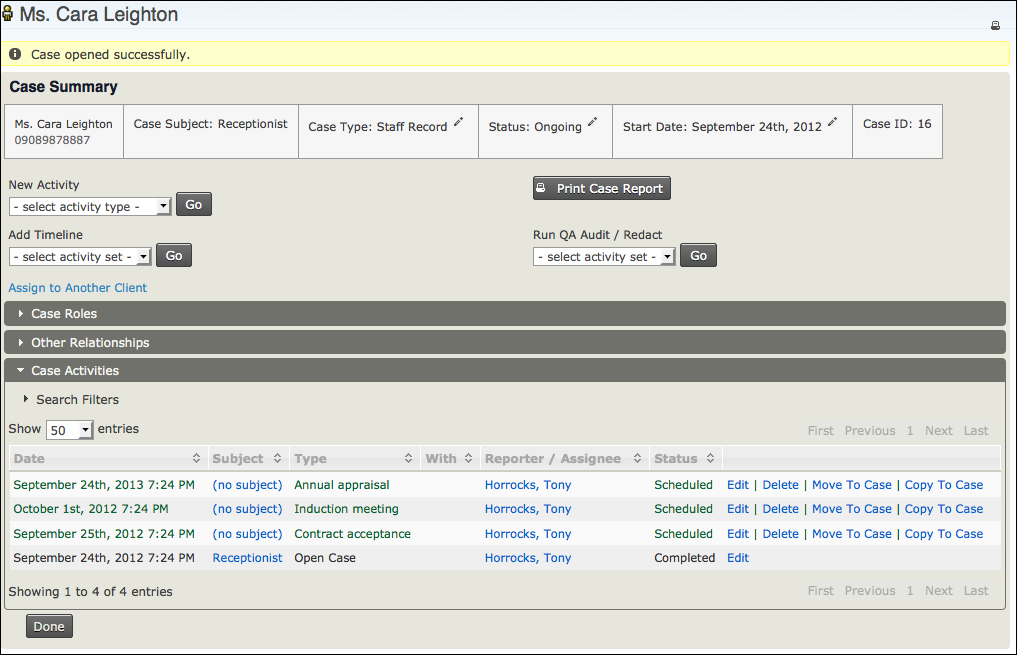The height and width of the screenshot is (655, 1017).
Task: Open the Run QA Audit activity set dropdown
Action: pos(604,257)
